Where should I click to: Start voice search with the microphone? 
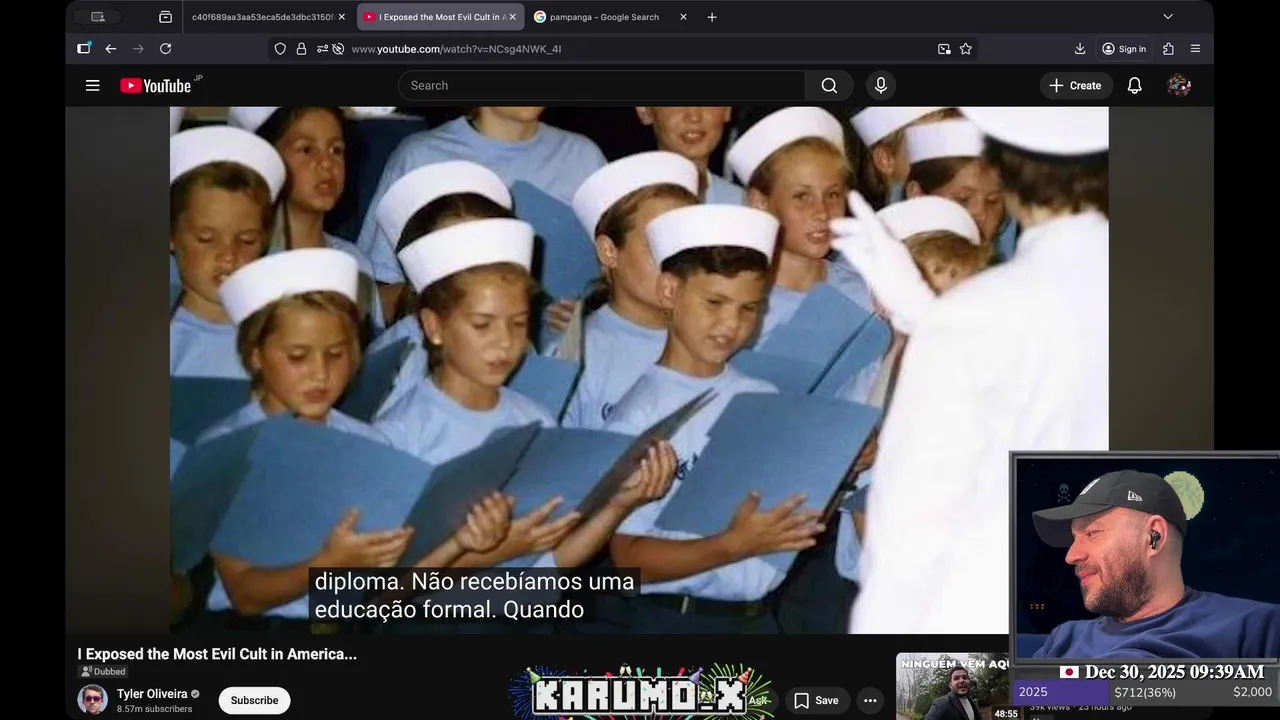(x=881, y=86)
